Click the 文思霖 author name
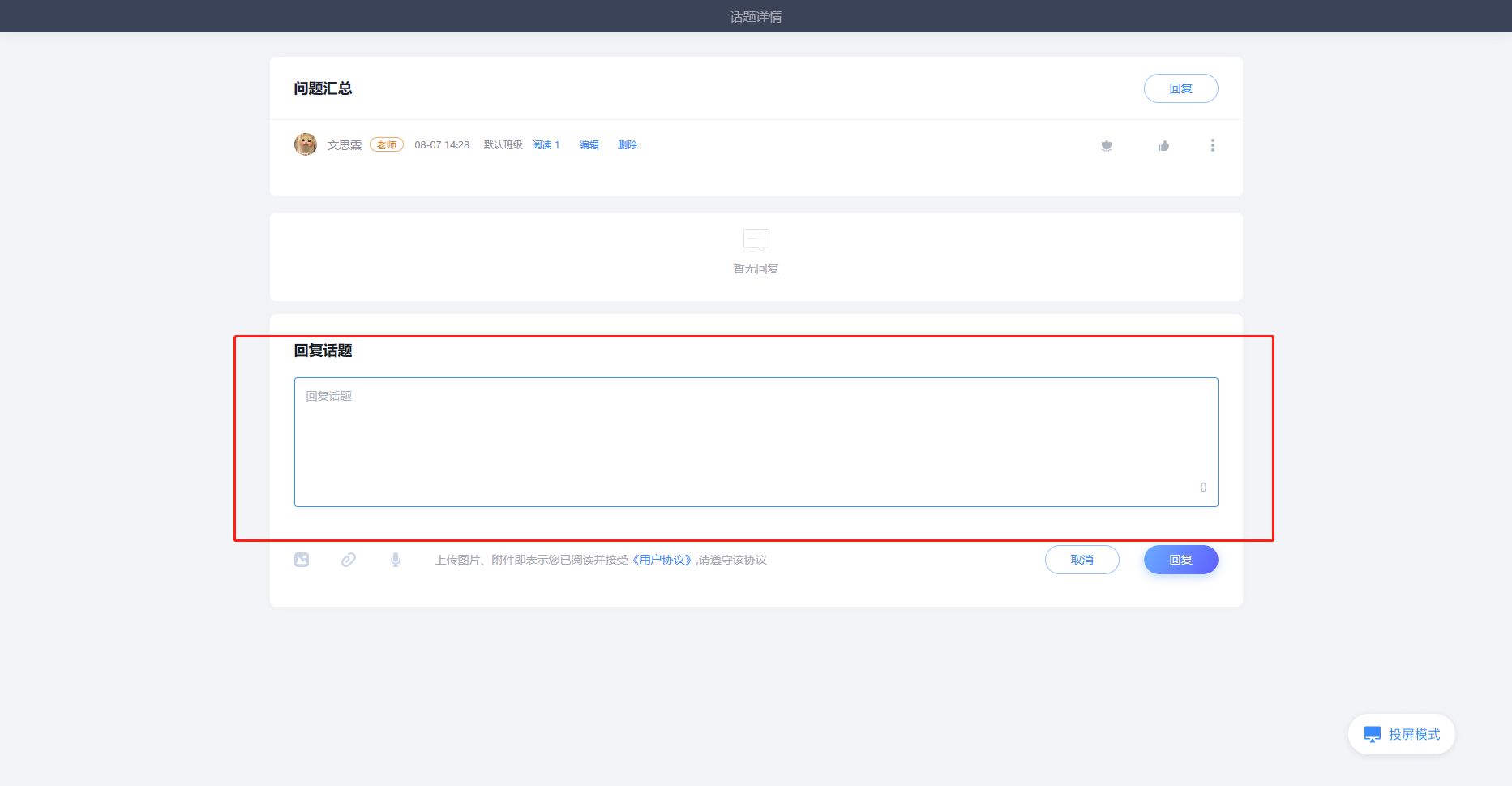This screenshot has height=786, width=1512. (345, 145)
